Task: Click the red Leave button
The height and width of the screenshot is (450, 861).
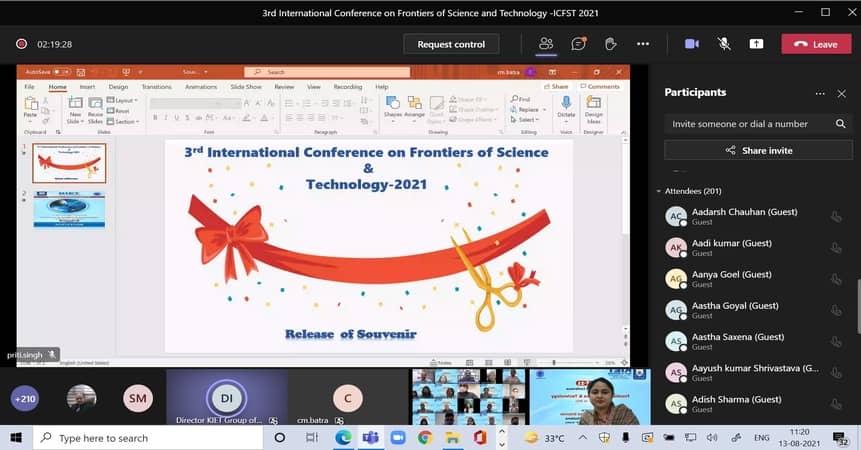Action: [x=815, y=44]
